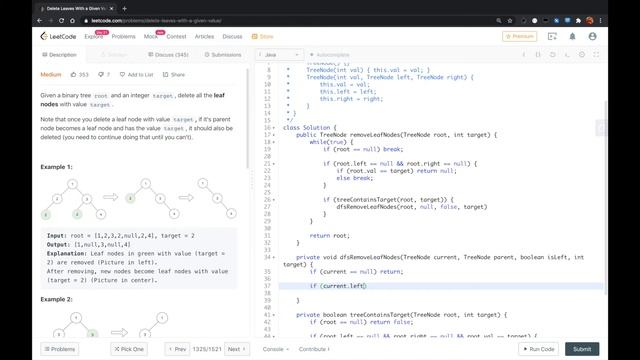This screenshot has height=360, width=640.
Task: Open the Mock navigation item
Action: pyautogui.click(x=151, y=36)
